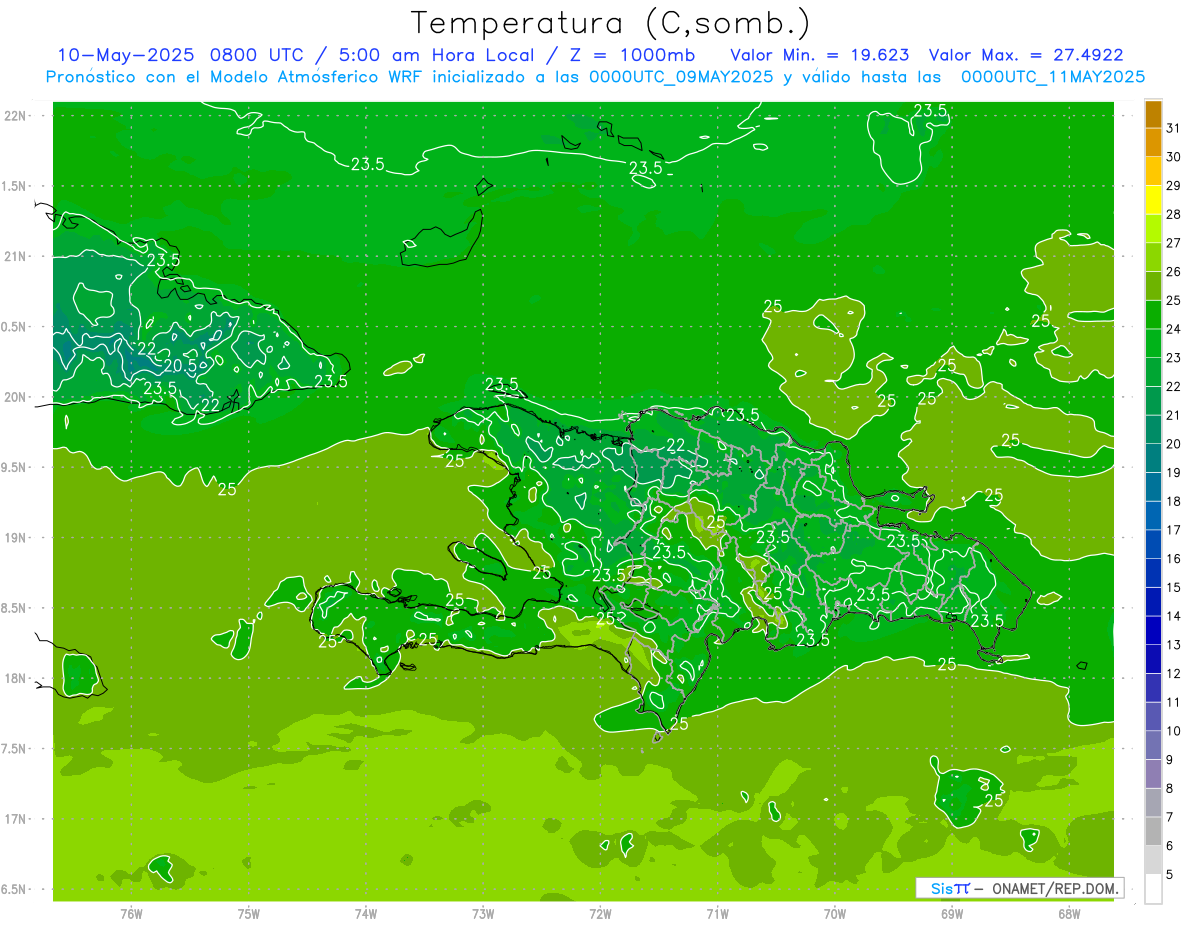Click the title 'Temperatura (C,somb.)'

pos(610,22)
